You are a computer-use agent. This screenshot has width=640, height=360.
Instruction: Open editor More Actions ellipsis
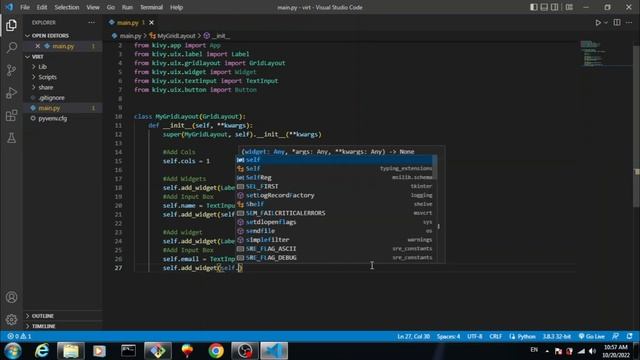629,22
